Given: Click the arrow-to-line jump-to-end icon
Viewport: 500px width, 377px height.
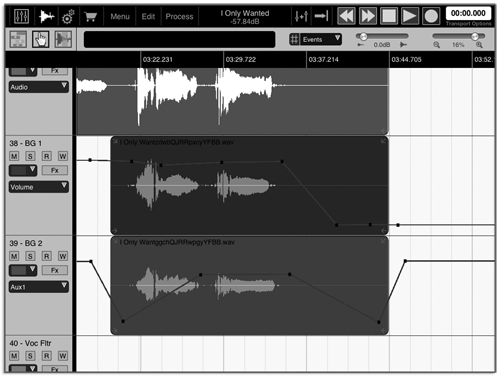Looking at the screenshot, I should (321, 16).
